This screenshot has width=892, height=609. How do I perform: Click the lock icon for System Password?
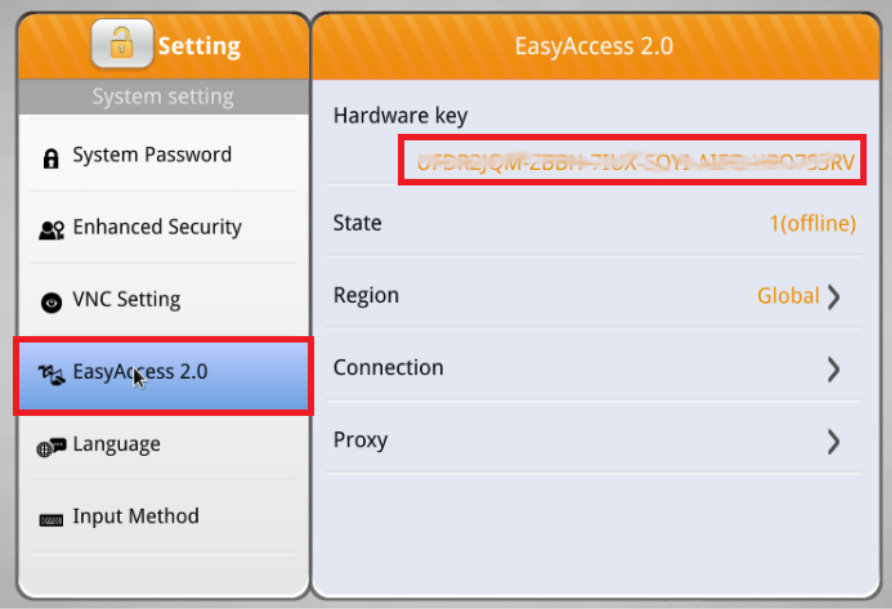coord(51,159)
